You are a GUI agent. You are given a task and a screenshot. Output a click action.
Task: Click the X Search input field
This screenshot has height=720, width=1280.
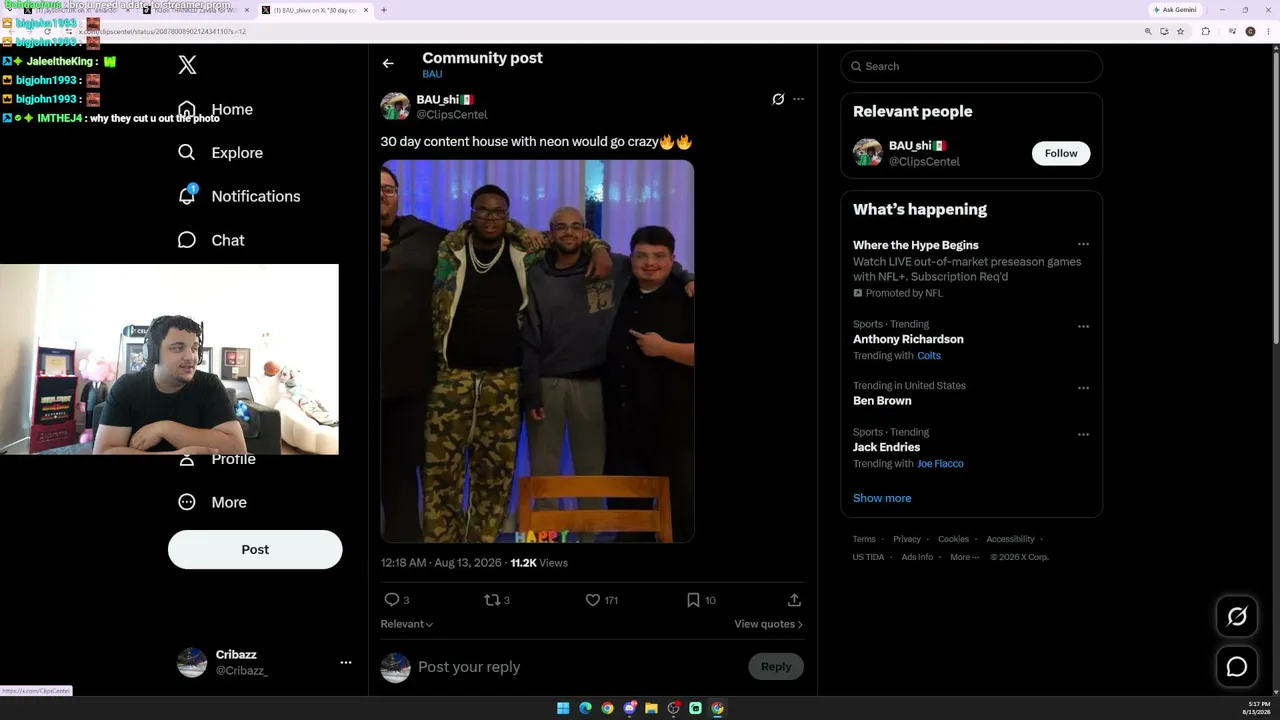point(972,66)
